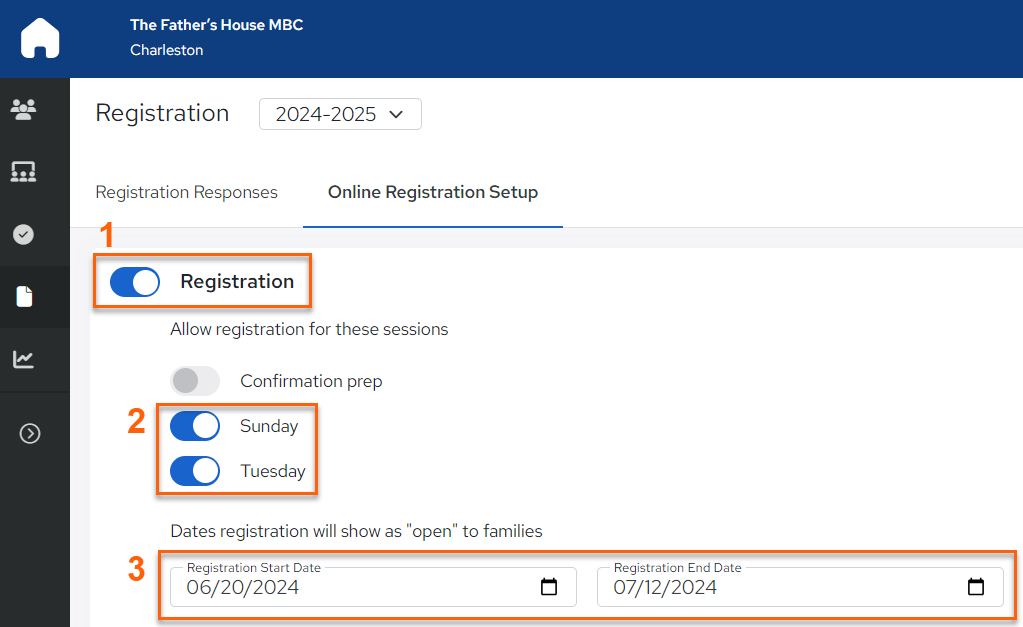This screenshot has height=627, width=1023.
Task: Click the Confirmation prep label
Action: (311, 381)
